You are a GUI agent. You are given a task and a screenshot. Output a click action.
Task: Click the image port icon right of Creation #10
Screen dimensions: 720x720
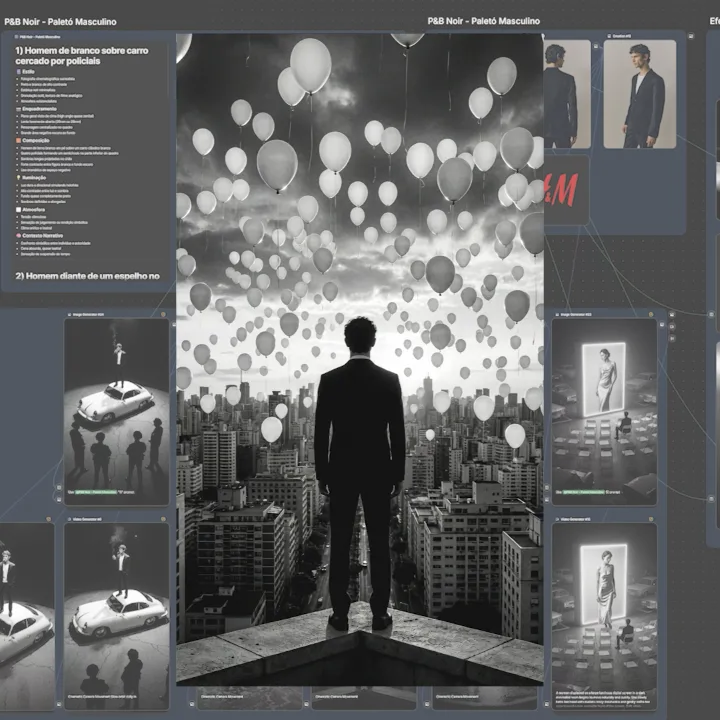691,36
